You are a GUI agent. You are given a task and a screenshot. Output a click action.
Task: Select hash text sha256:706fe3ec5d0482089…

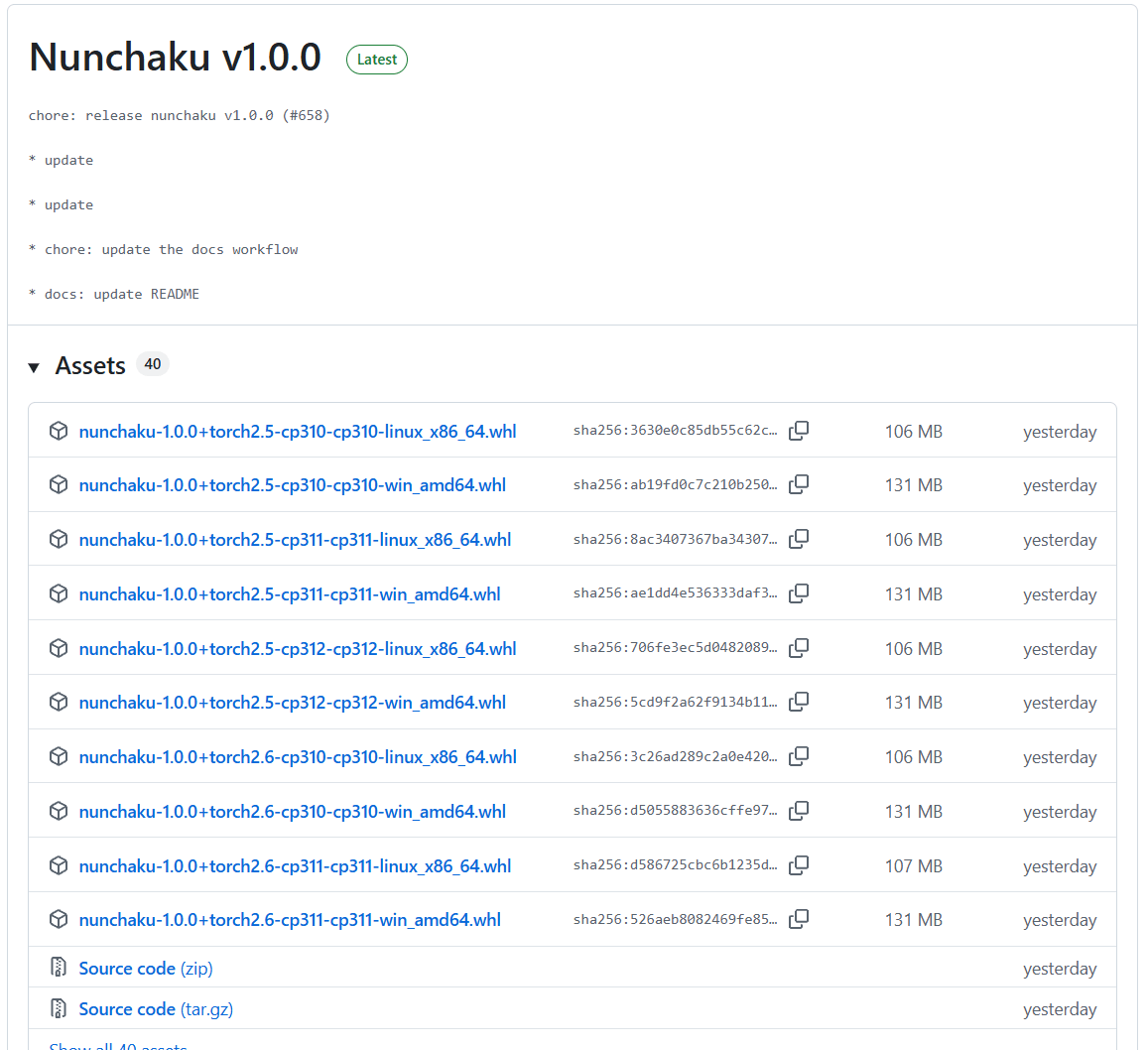pos(675,648)
